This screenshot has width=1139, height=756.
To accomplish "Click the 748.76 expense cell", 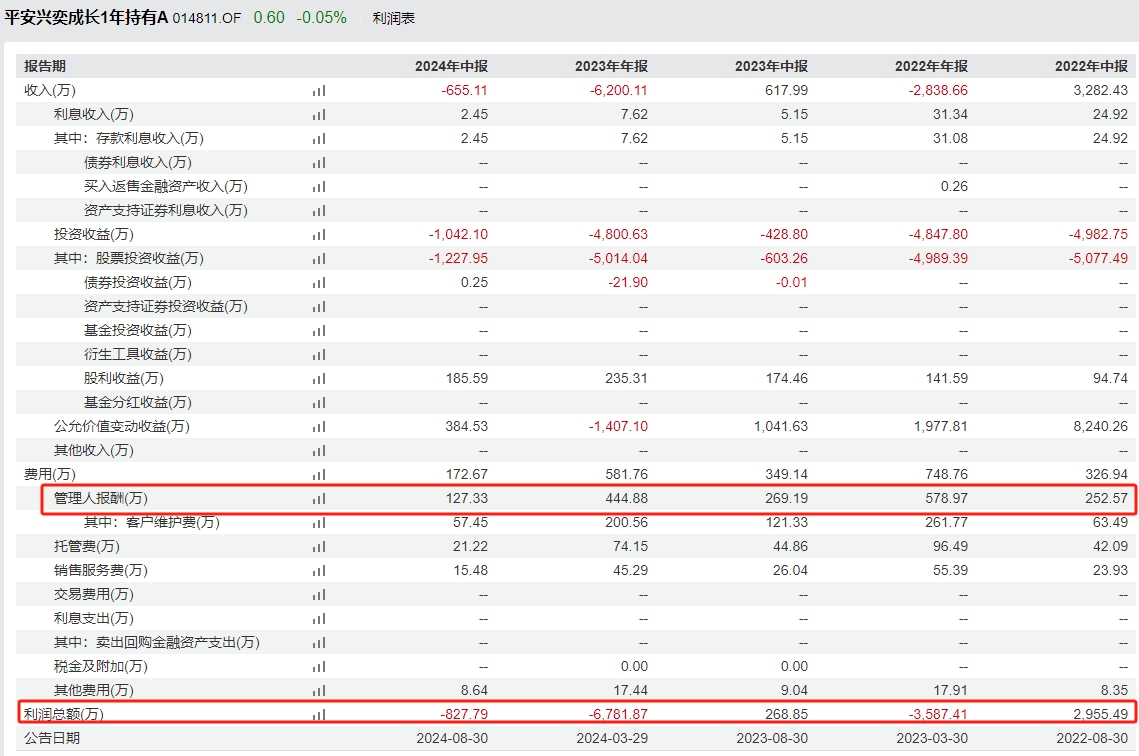I will [x=947, y=474].
